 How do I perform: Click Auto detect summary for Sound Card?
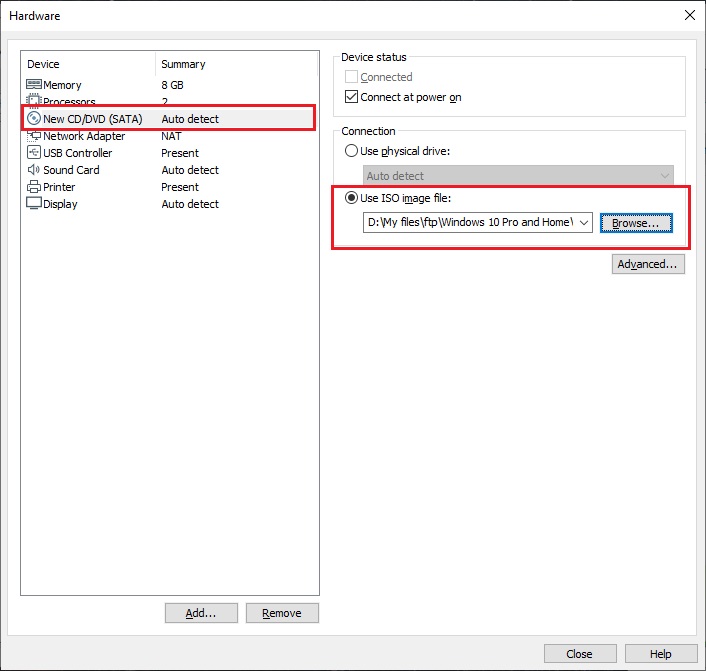tap(190, 170)
